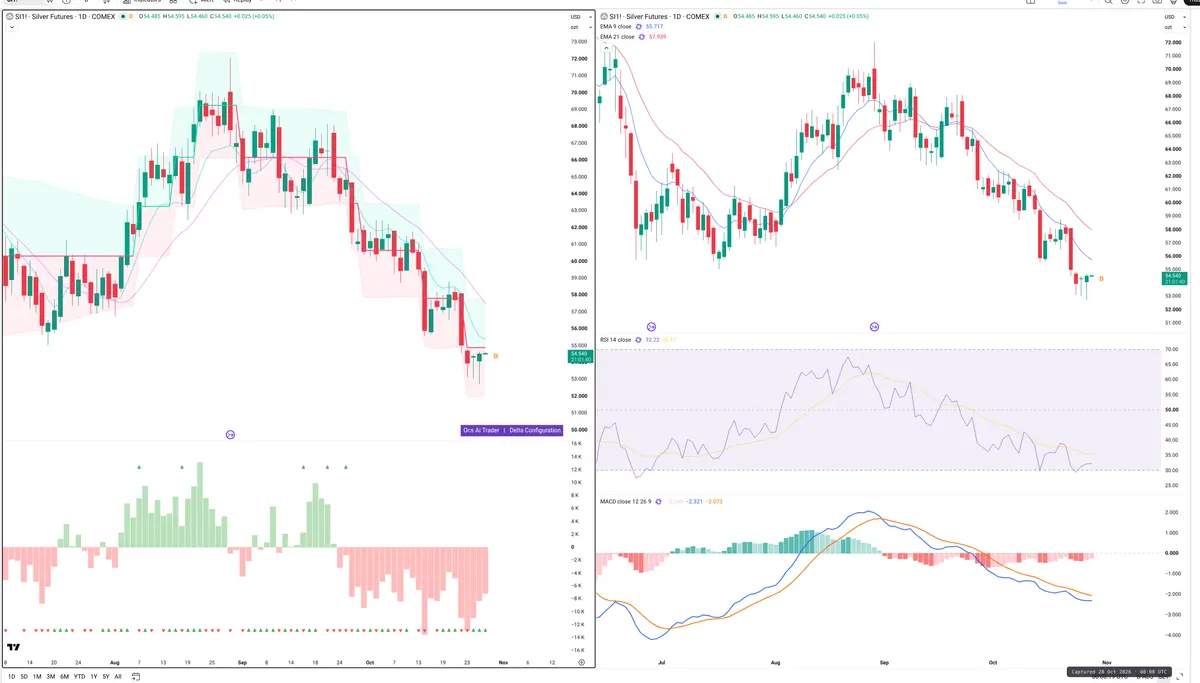Click the purple icon beside EMA 21 close
This screenshot has width=1200, height=683.
tap(642, 37)
